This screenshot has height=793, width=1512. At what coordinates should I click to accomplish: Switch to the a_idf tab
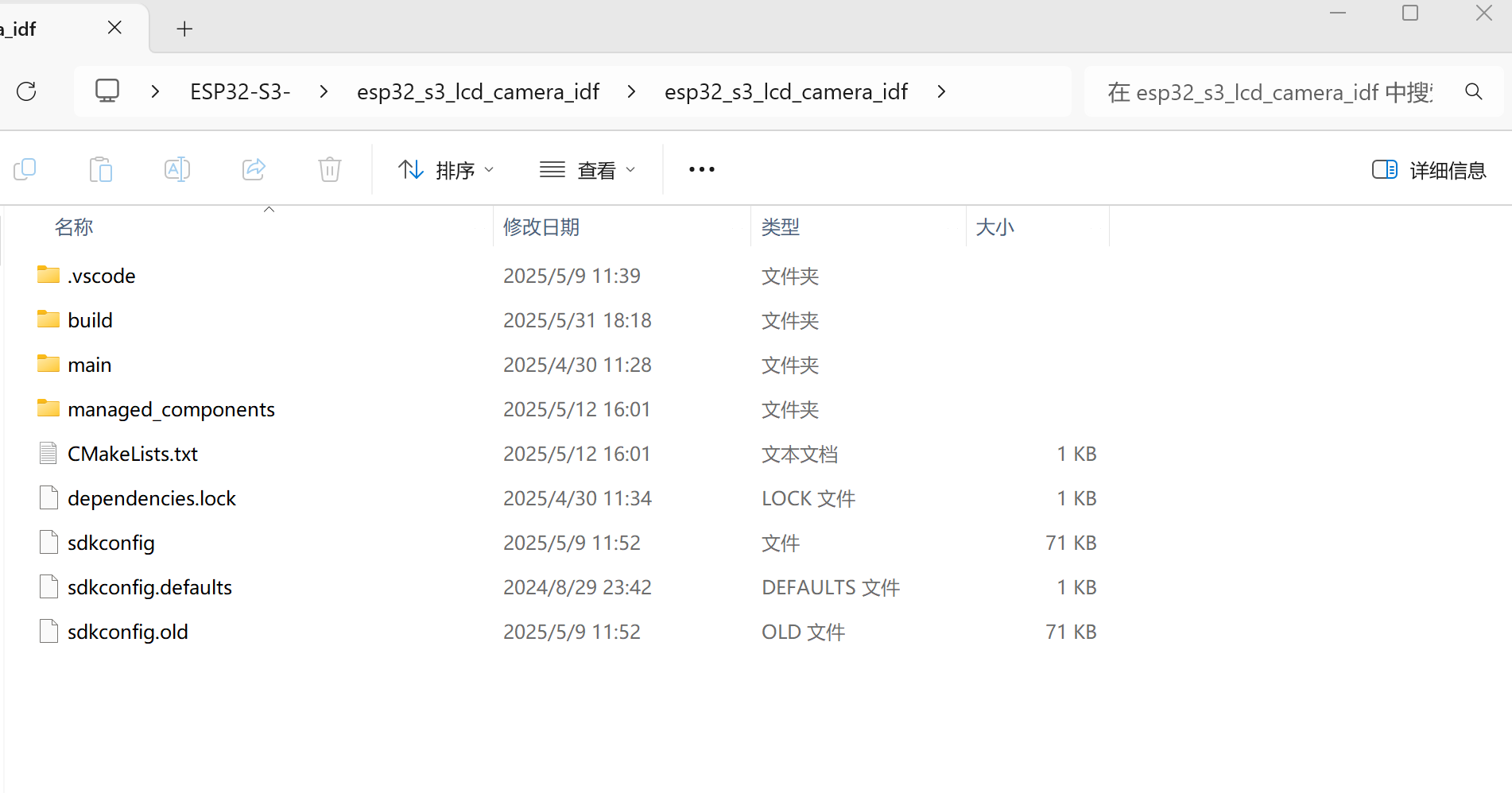48,28
